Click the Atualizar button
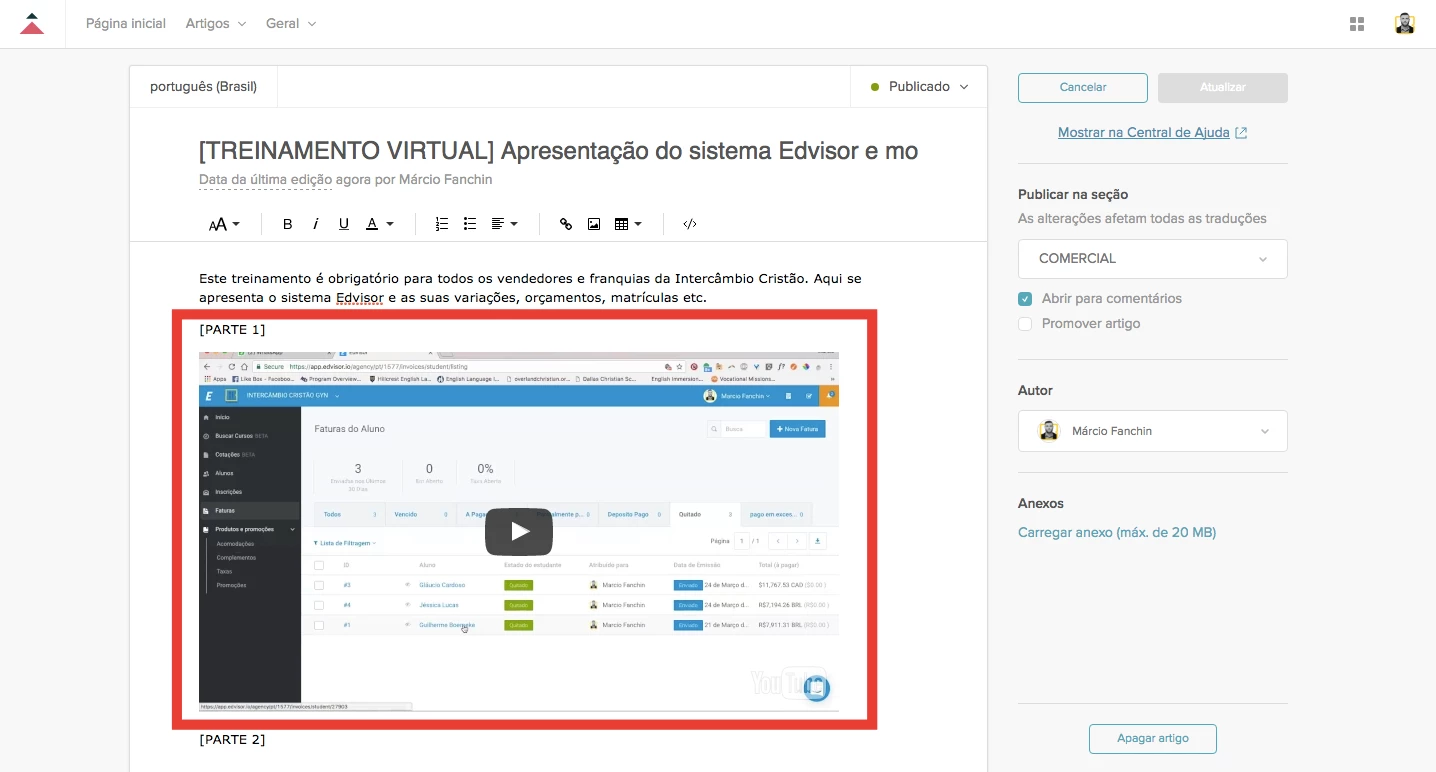This screenshot has height=772, width=1436. (x=1223, y=87)
